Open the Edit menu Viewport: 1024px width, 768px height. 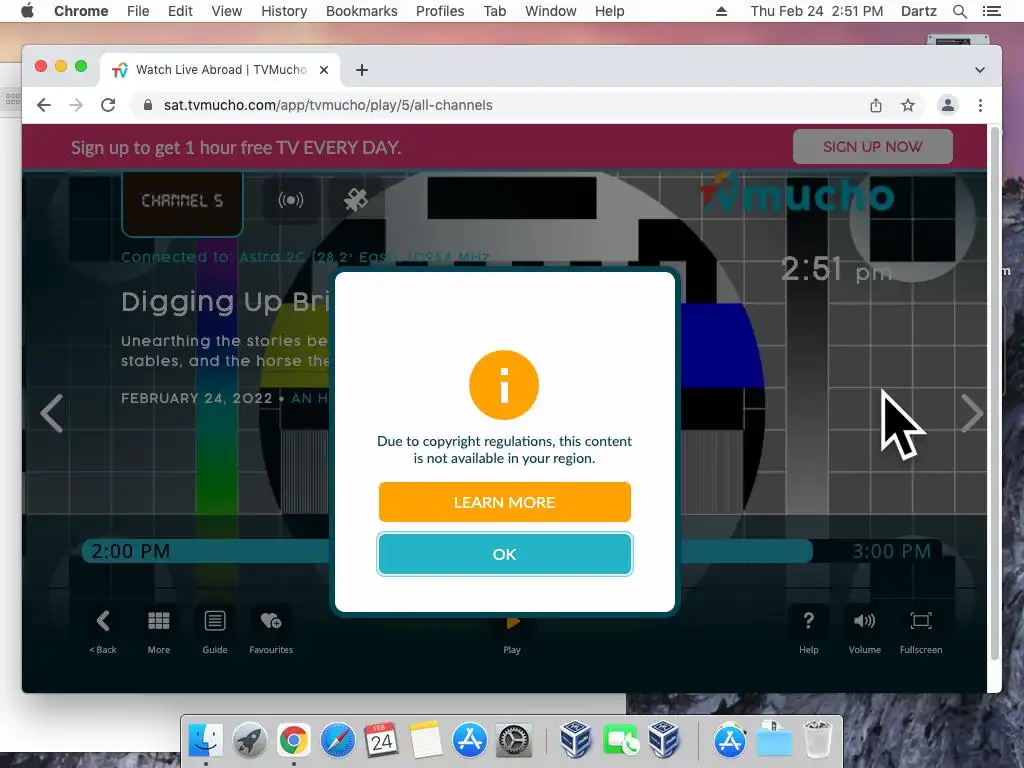[x=180, y=11]
